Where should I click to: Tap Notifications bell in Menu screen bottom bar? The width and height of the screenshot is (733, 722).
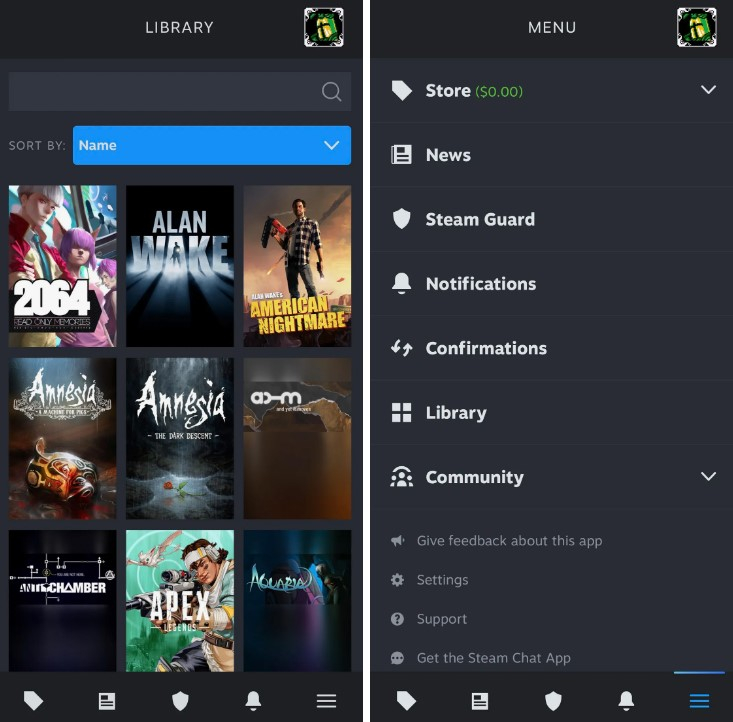click(626, 701)
